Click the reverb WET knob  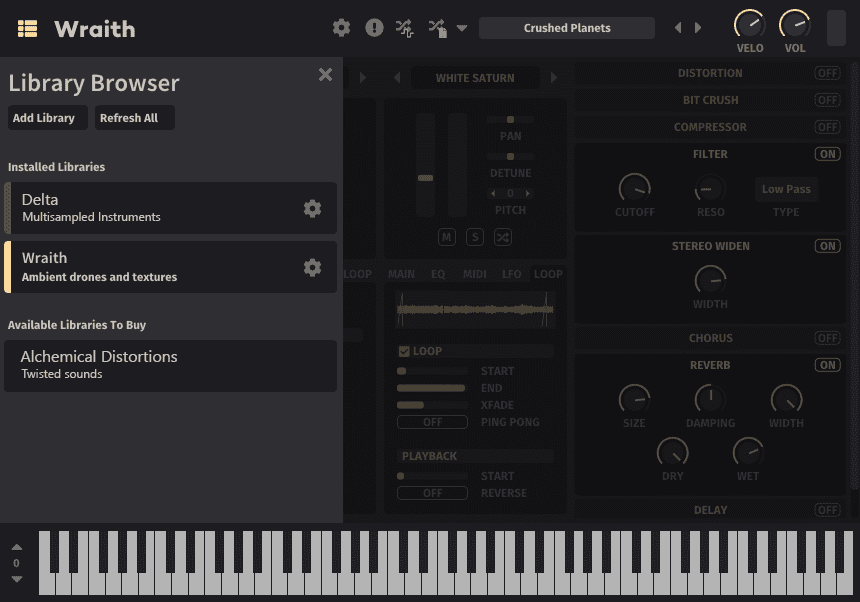(x=748, y=452)
